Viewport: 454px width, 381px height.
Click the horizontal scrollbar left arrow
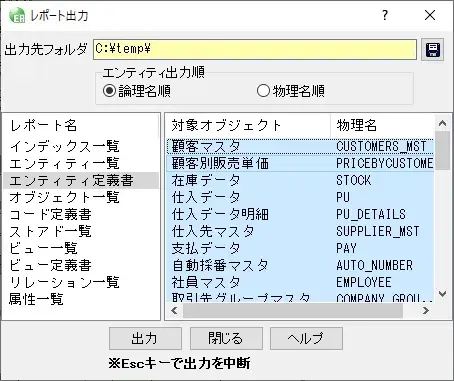pos(174,310)
